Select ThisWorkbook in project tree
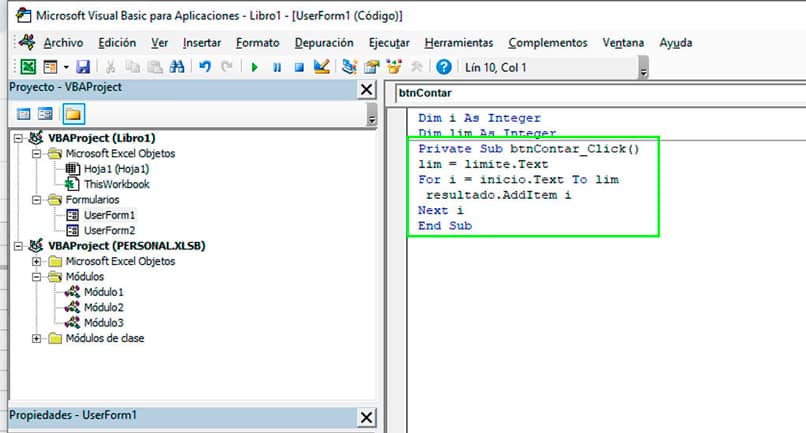The width and height of the screenshot is (806, 433). (117, 184)
